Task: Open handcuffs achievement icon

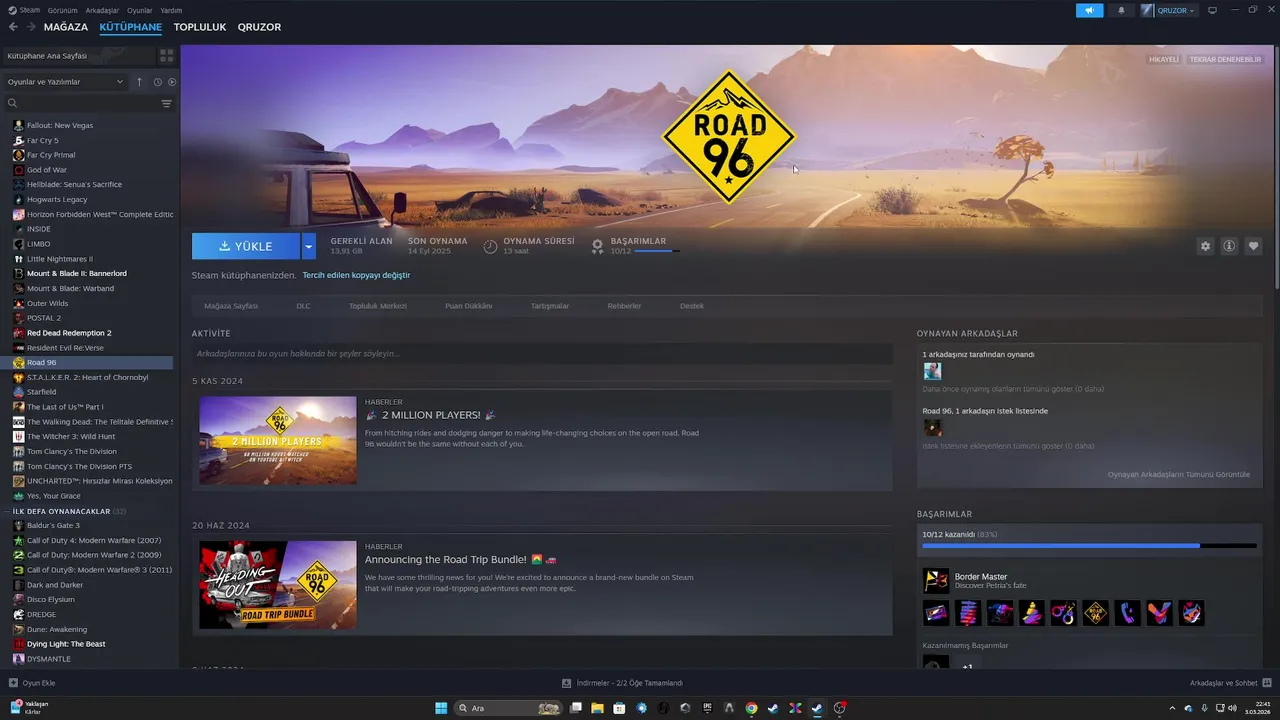Action: (1064, 613)
